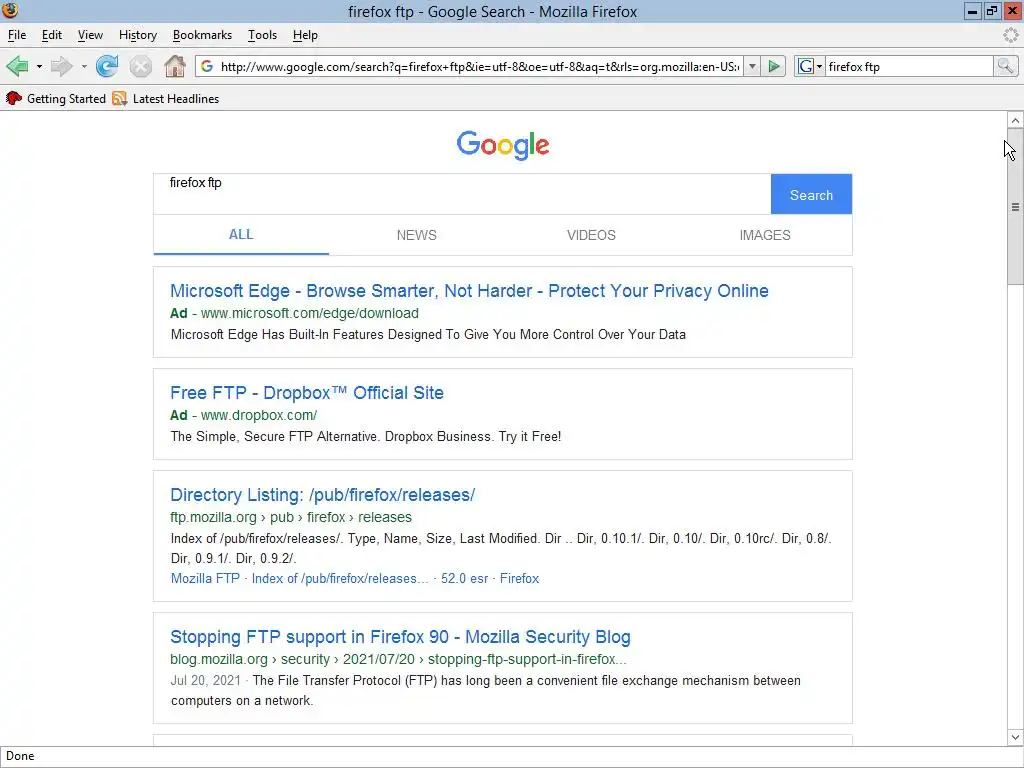
Task: Click the blog.mozilla.org breadcrumb URL text
Action: point(398,659)
